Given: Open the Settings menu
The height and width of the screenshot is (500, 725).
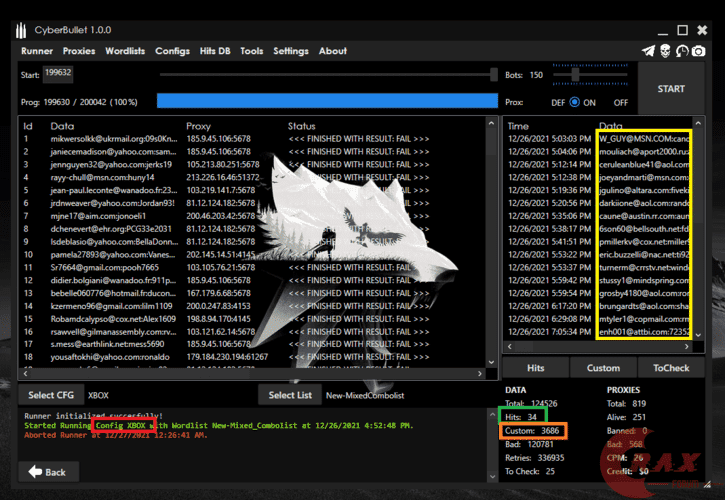Looking at the screenshot, I should pos(291,51).
